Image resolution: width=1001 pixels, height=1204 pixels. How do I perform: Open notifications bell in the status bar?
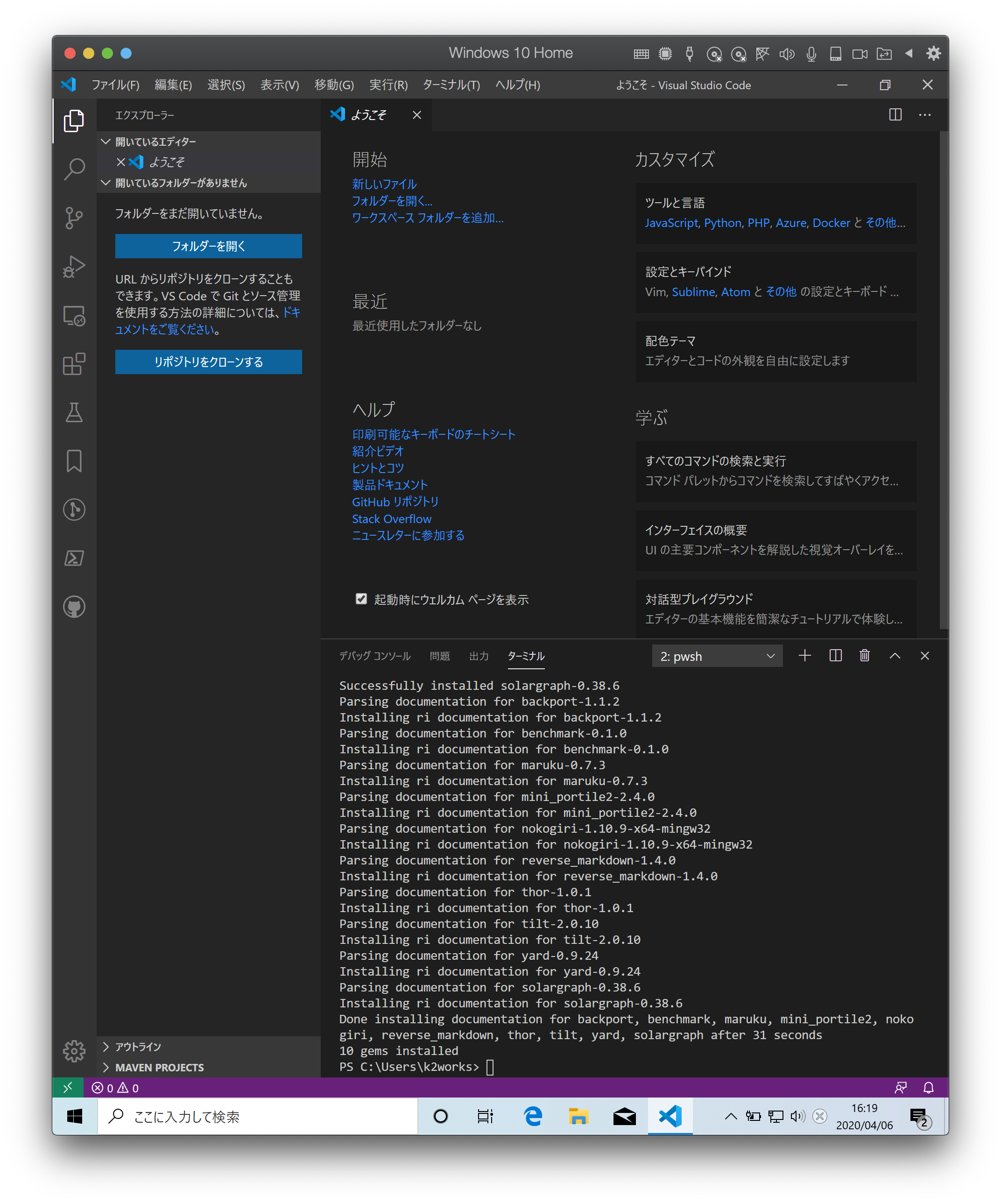[928, 1087]
